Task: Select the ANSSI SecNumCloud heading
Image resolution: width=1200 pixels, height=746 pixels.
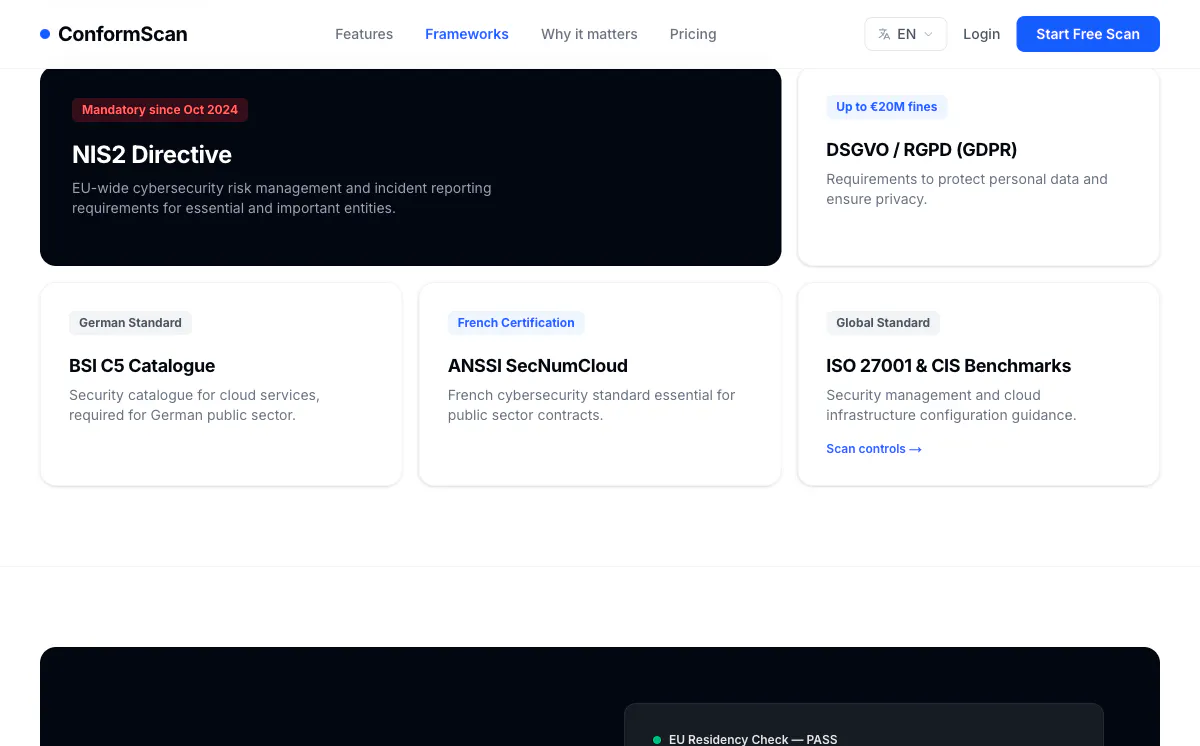Action: (x=538, y=366)
